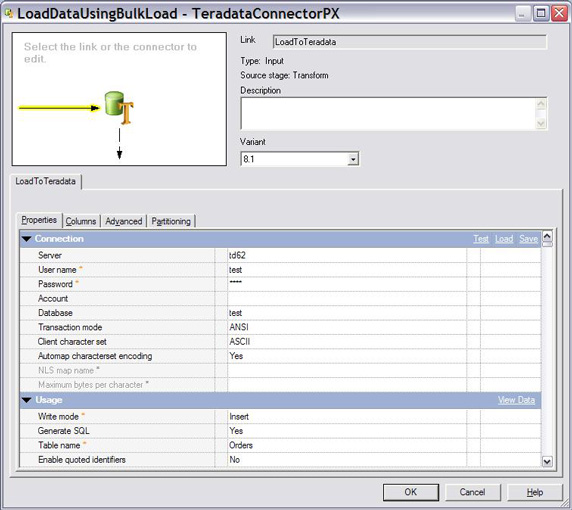572x510 pixels.
Task: Close the TeradataConnectorPX dialog
Action: click(x=559, y=14)
